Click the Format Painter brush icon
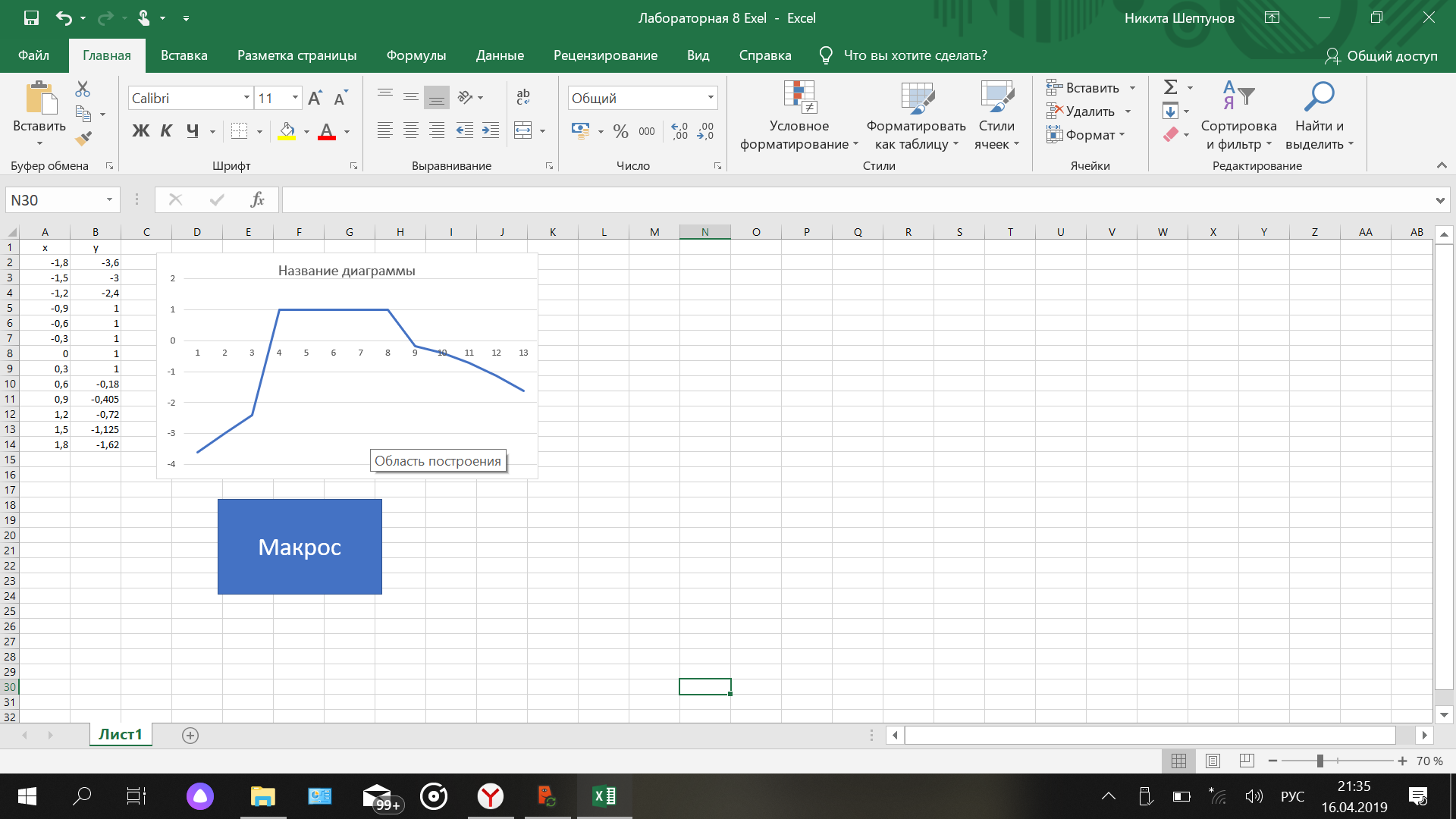The width and height of the screenshot is (1456, 819). tap(83, 138)
